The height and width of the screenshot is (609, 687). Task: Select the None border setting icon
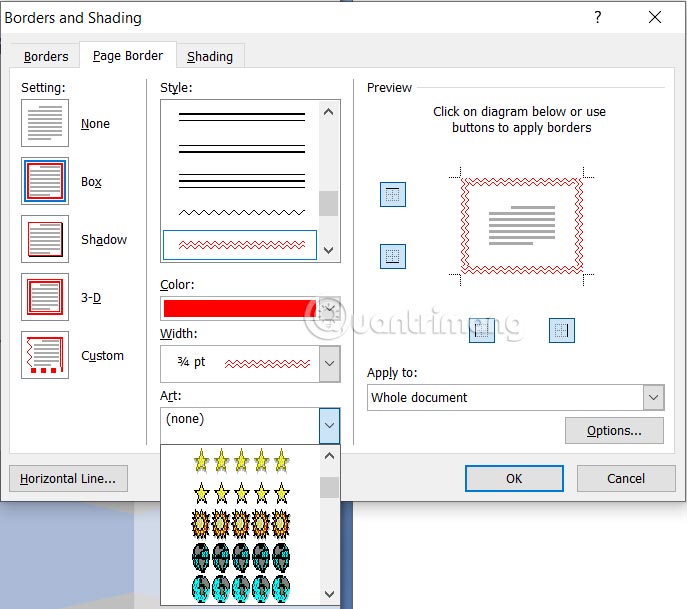click(45, 124)
